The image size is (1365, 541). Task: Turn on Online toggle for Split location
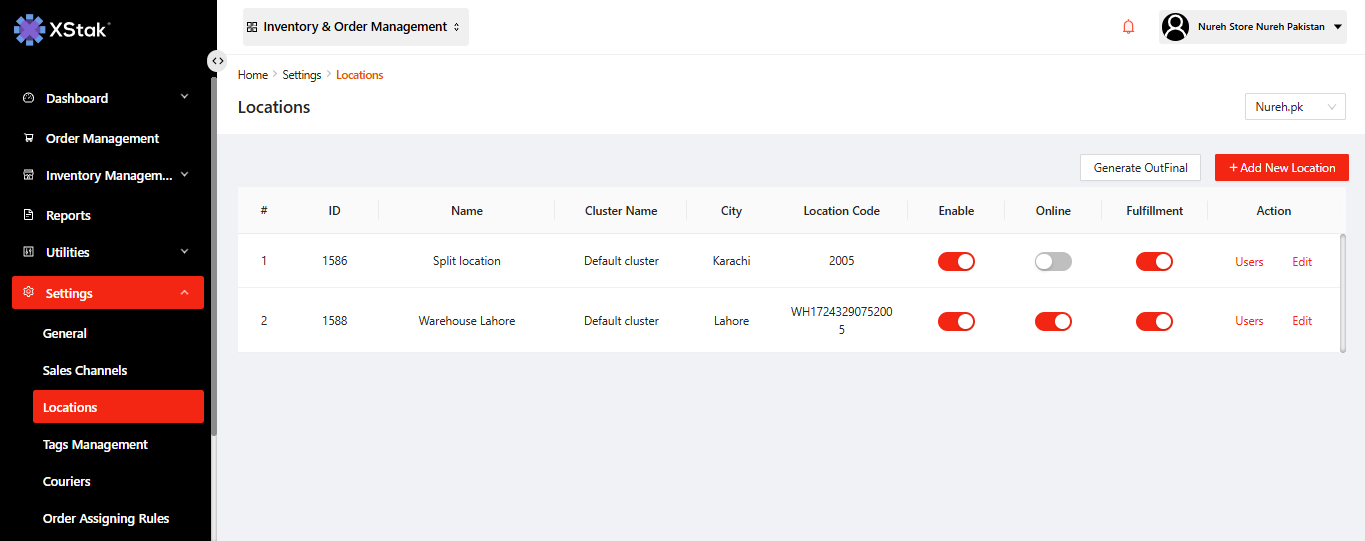(1053, 262)
